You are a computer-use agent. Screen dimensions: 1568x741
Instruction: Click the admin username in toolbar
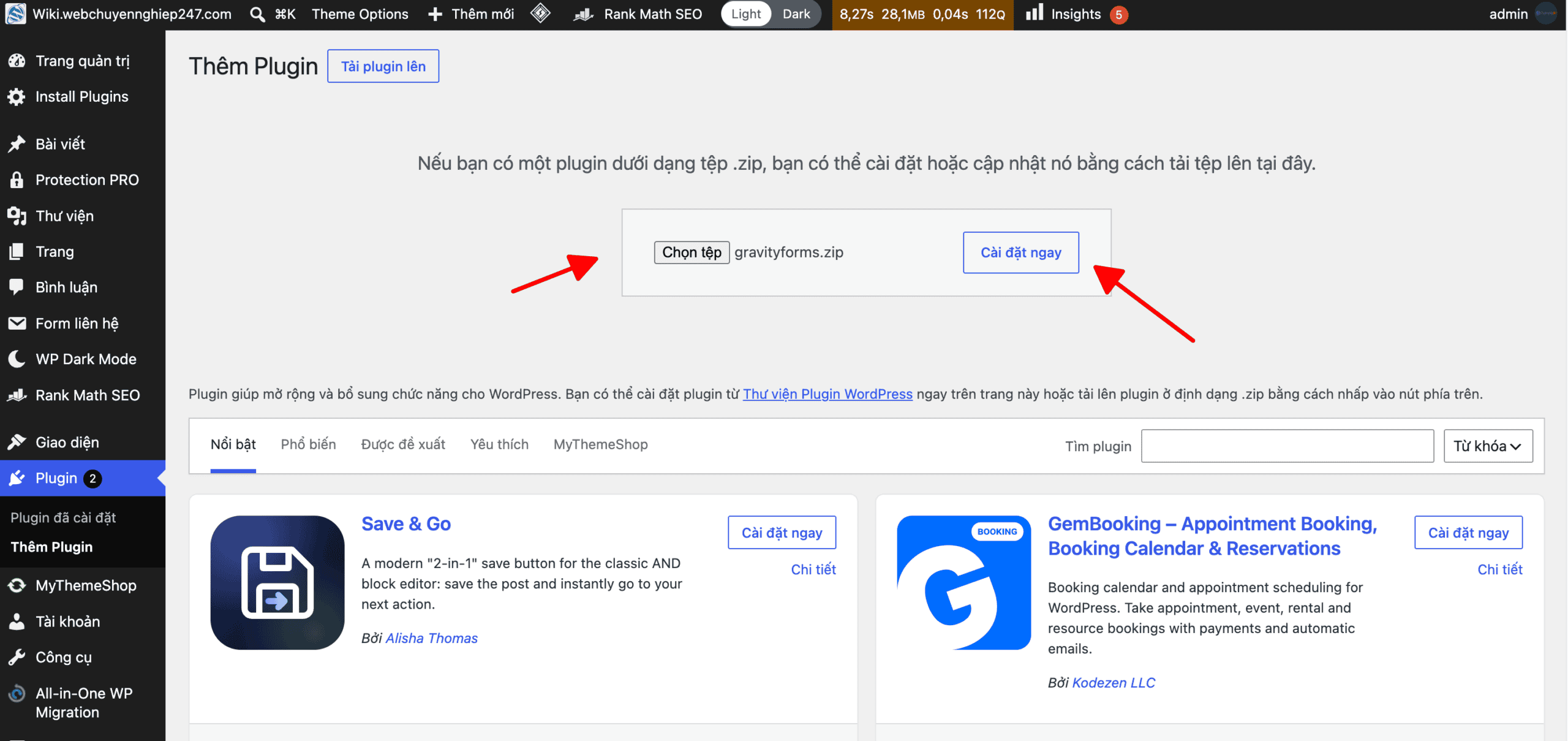coord(1508,14)
